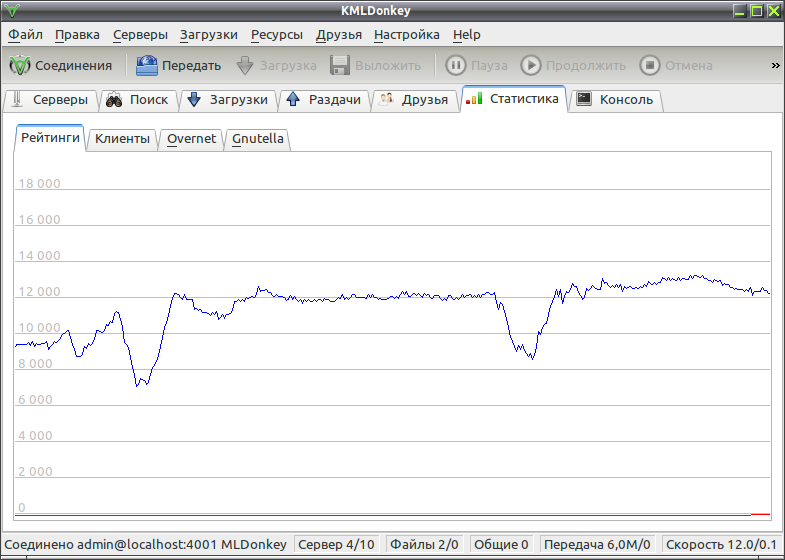The width and height of the screenshot is (785, 560).
Task: Open the Серверы menu in menu bar
Action: click(140, 35)
